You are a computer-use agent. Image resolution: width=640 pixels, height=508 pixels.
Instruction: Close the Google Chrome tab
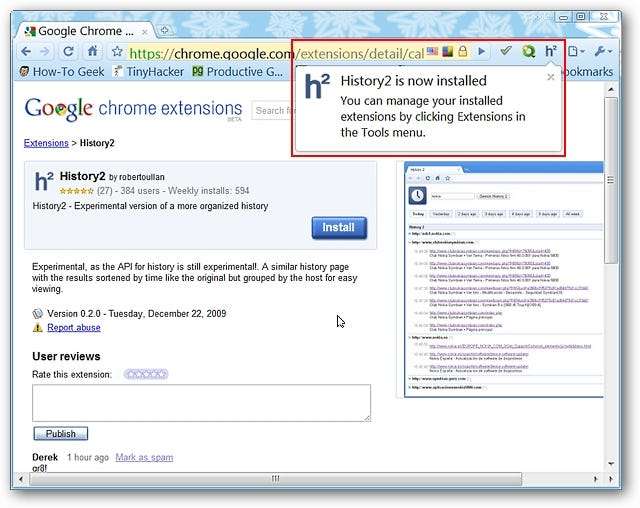(144, 31)
